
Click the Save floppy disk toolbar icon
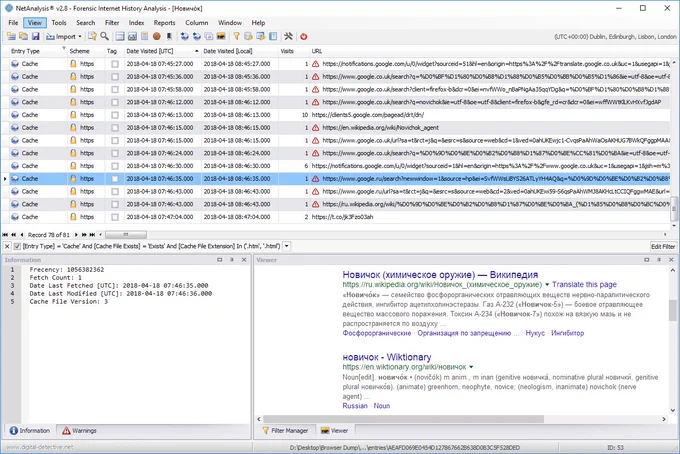click(36, 36)
